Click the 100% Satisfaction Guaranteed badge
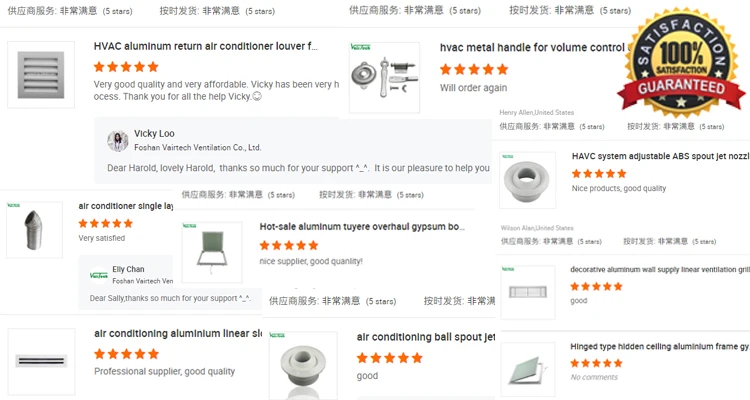Screen dimensions: 750x400 682,61
